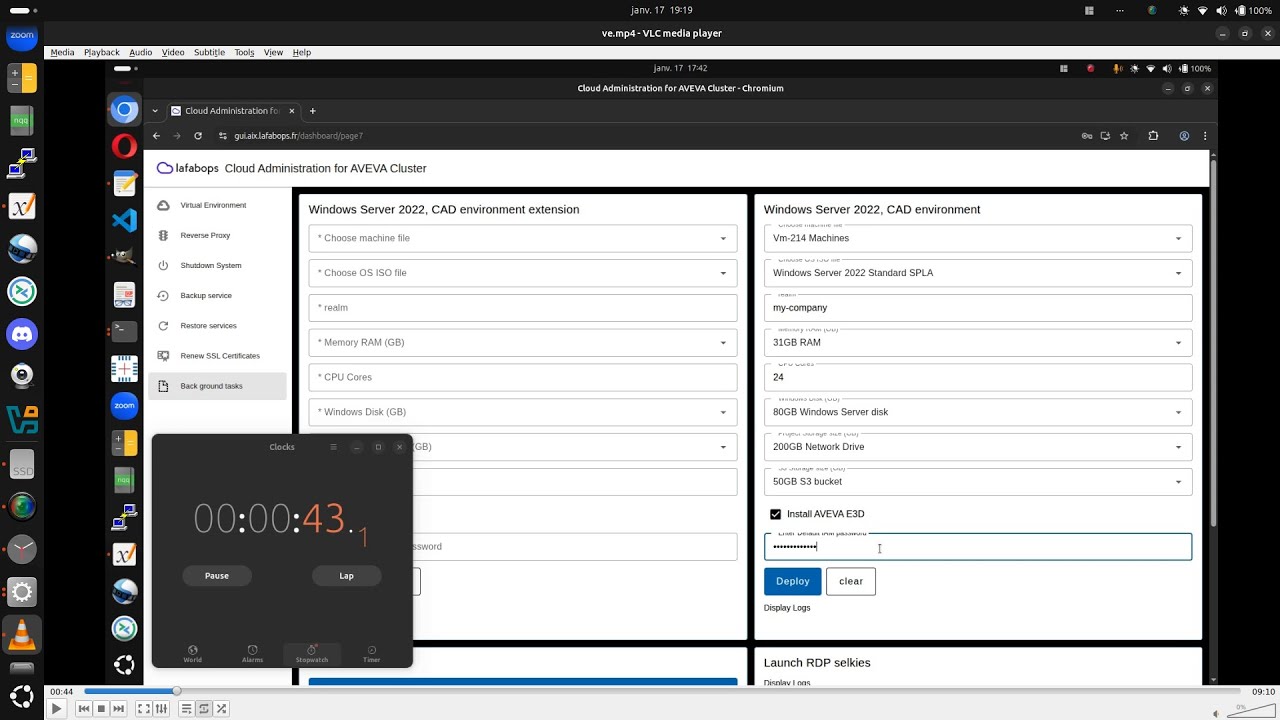Screen dimensions: 1280x720
Task: Expand the Choose OS ISO file dropdown
Action: click(523, 273)
